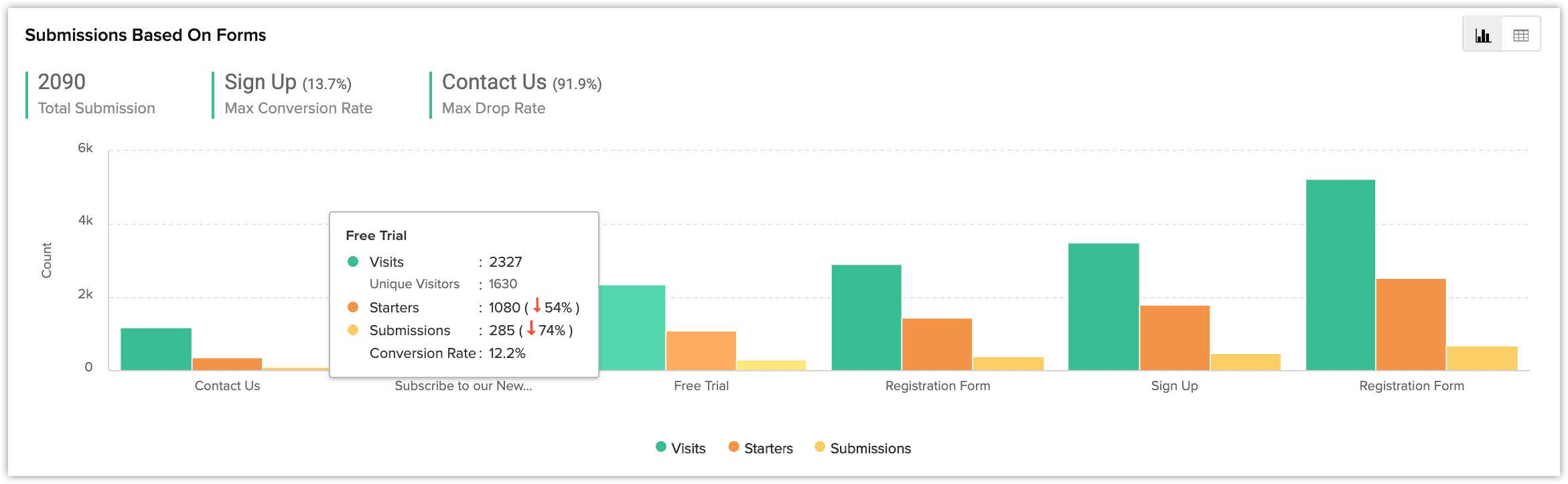Hide the Submissions series via legend

coord(863,448)
